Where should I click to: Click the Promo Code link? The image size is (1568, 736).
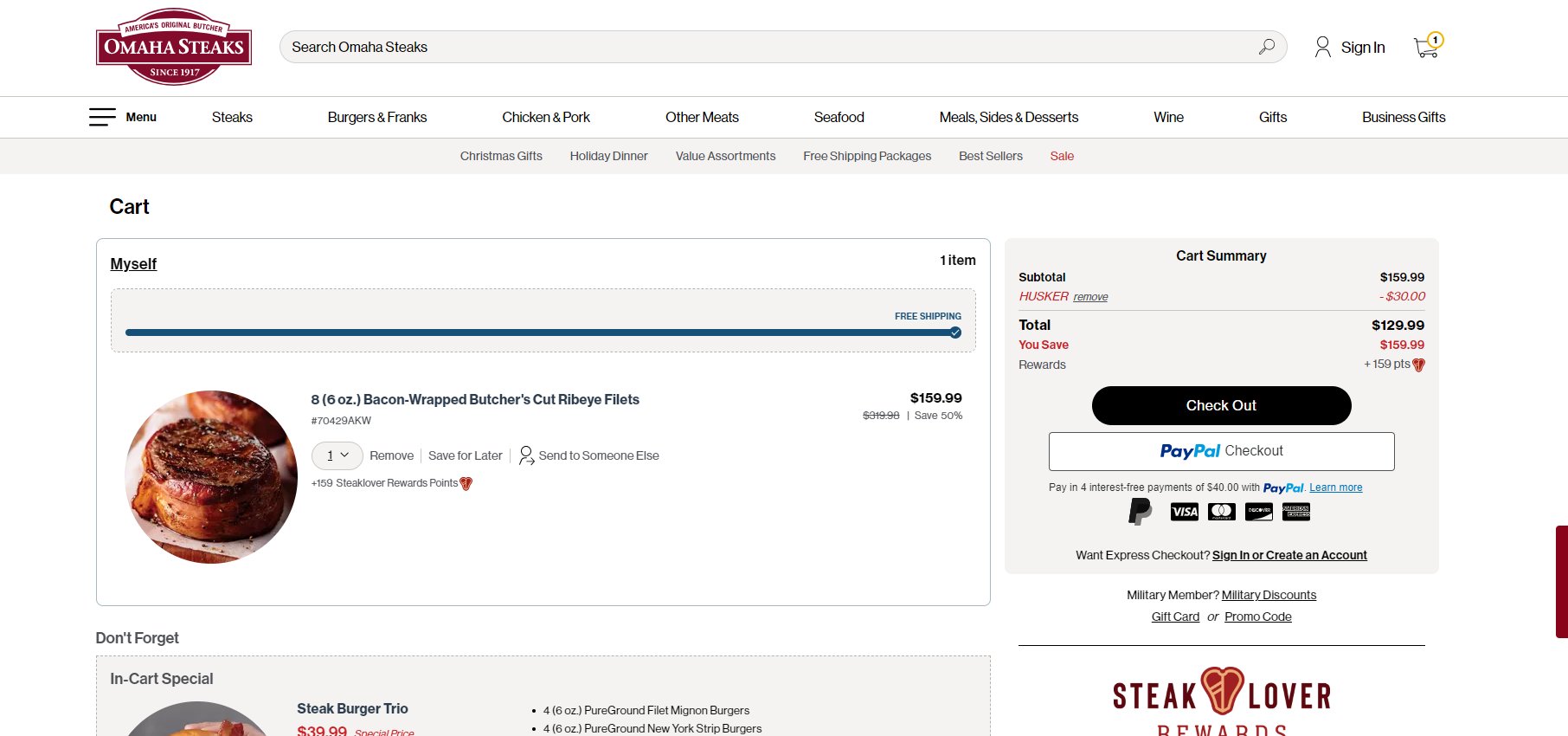pyautogui.click(x=1257, y=617)
